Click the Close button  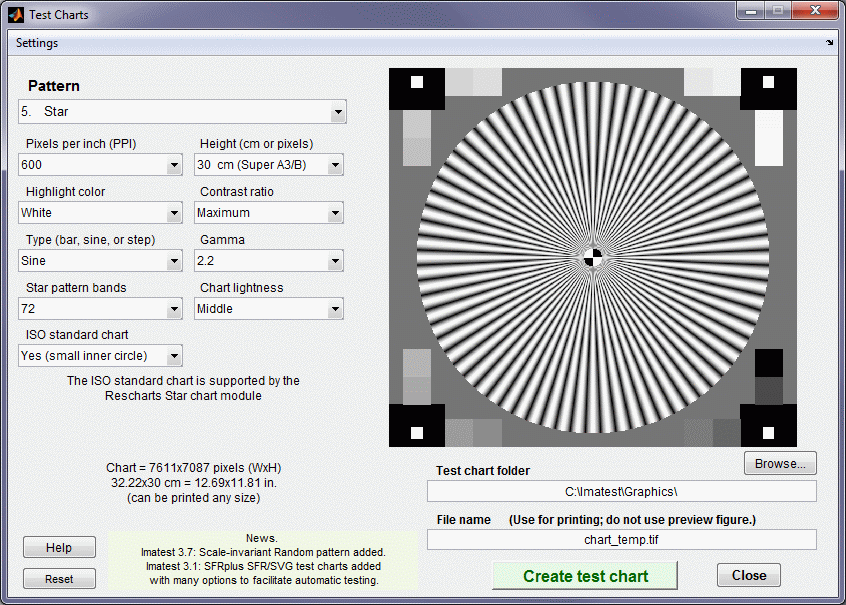(749, 575)
